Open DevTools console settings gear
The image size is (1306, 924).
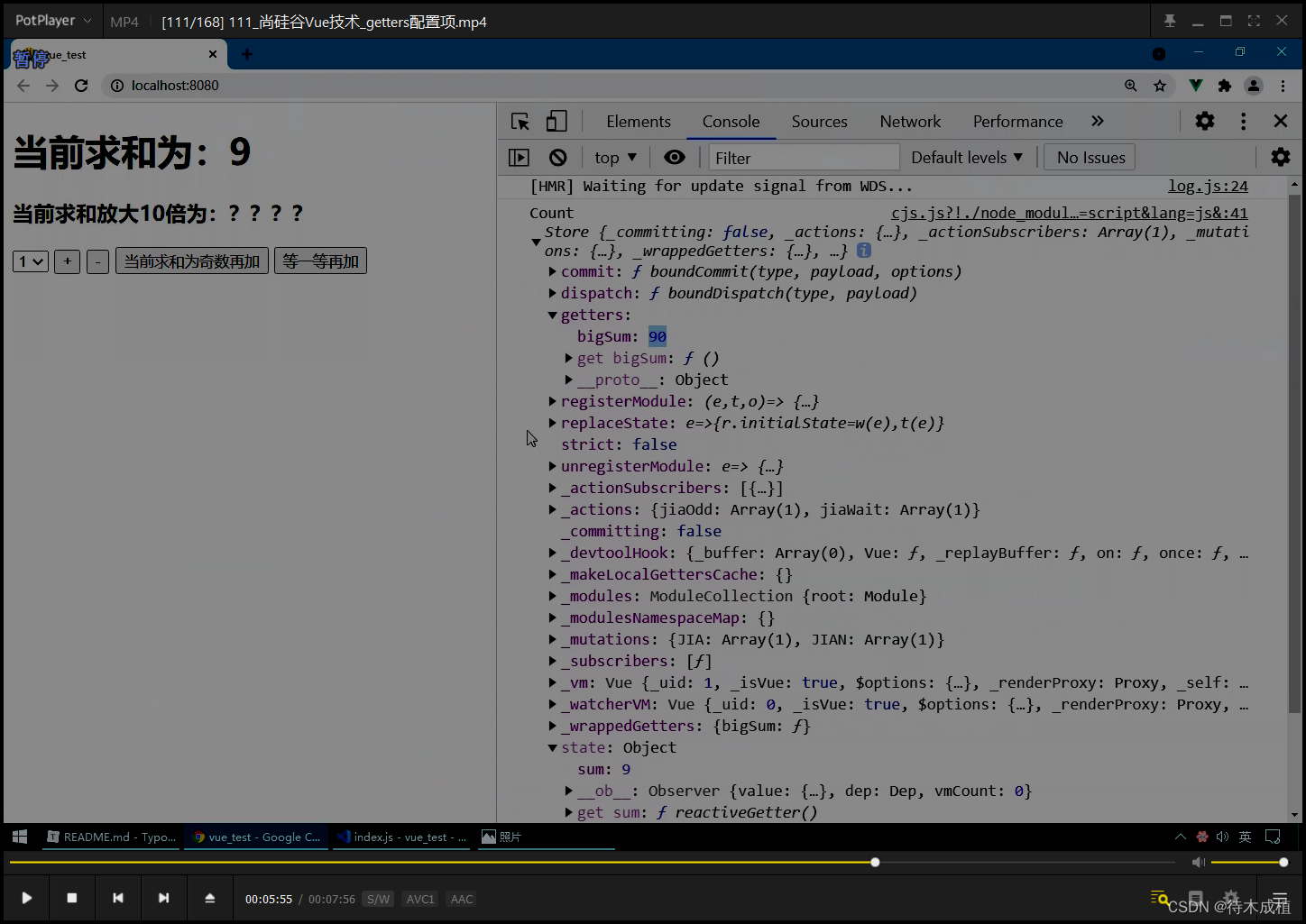[x=1280, y=157]
